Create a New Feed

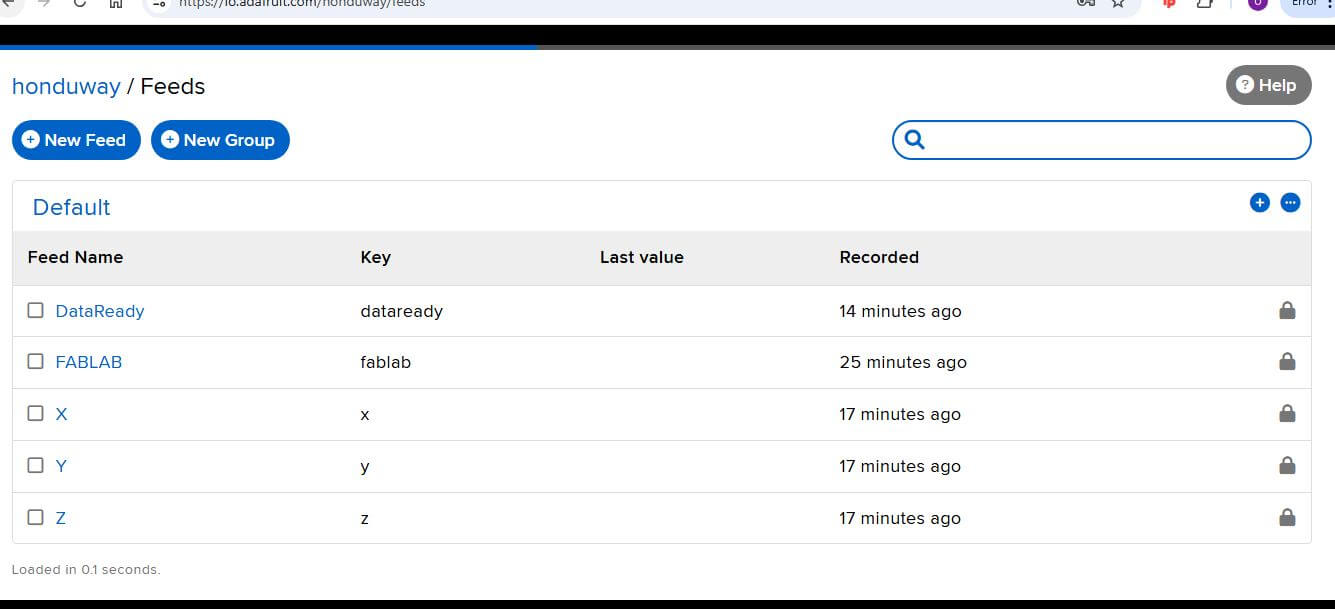pos(76,140)
